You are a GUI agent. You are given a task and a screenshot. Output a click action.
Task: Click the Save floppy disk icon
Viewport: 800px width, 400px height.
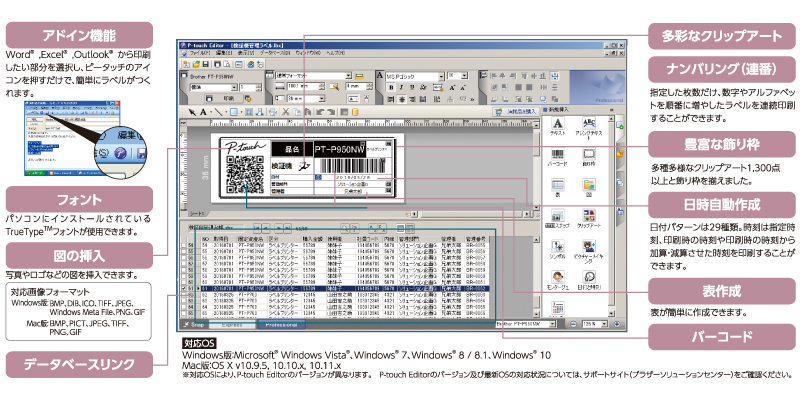(x=205, y=64)
